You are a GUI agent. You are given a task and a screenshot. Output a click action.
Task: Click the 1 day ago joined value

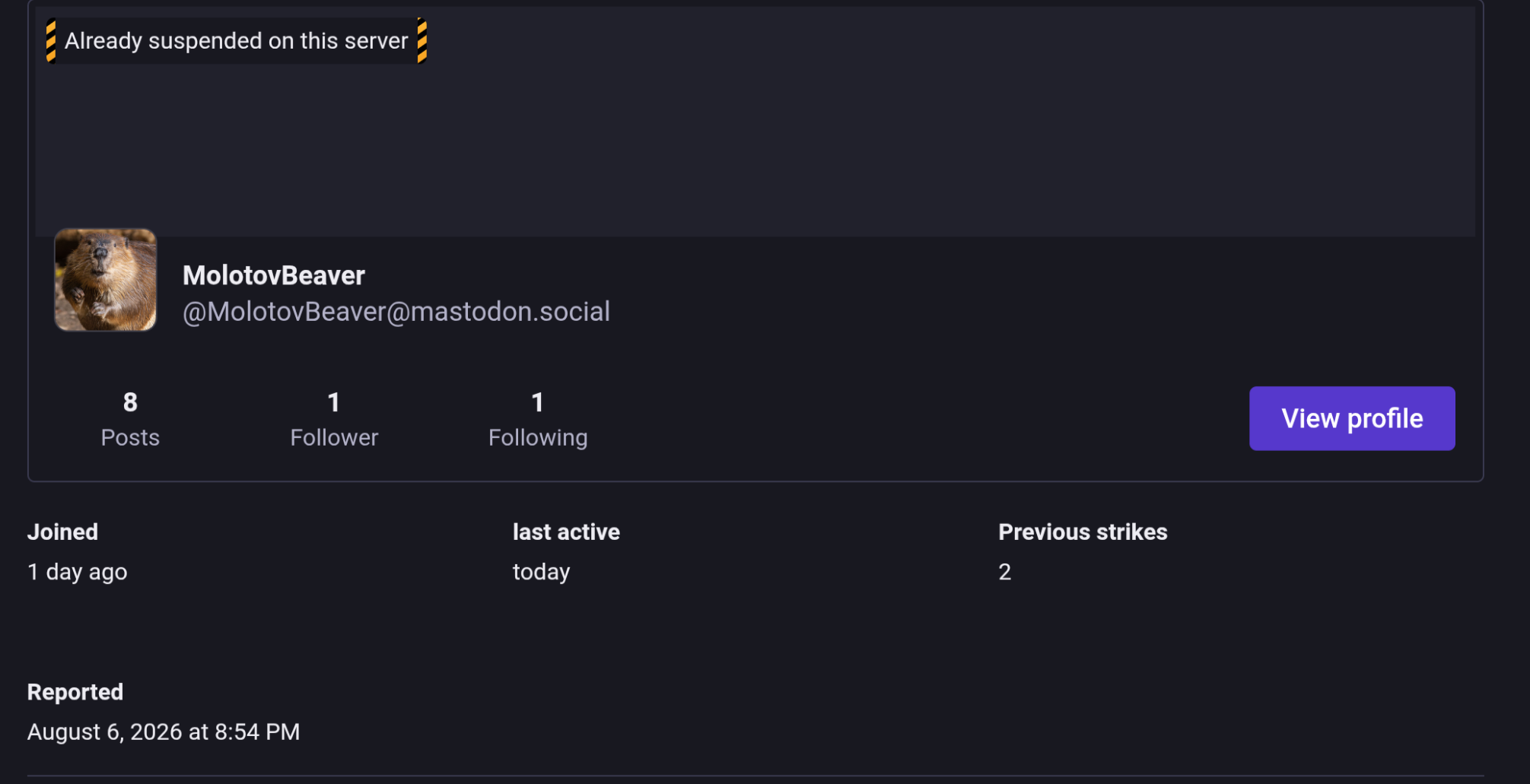pos(78,572)
